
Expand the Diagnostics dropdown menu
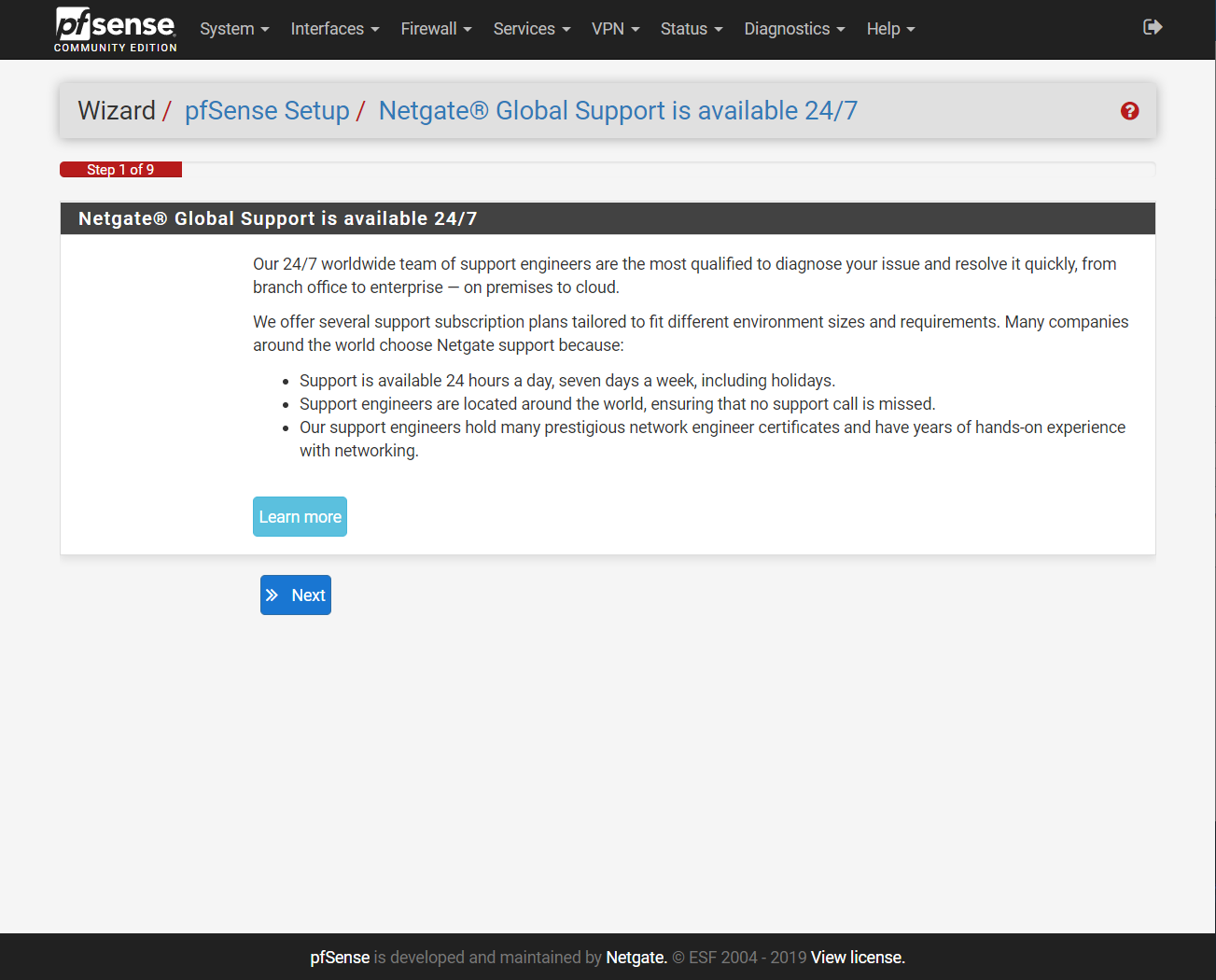794,29
